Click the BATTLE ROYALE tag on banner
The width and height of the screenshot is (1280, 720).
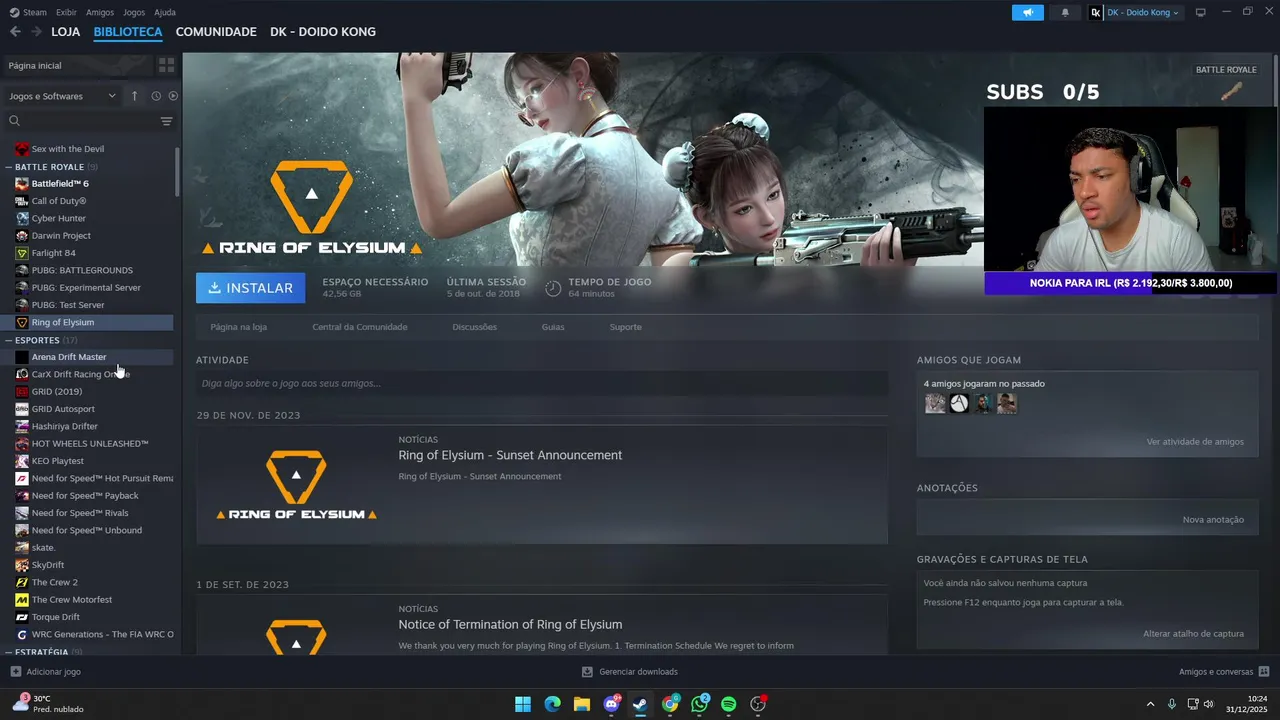1226,70
